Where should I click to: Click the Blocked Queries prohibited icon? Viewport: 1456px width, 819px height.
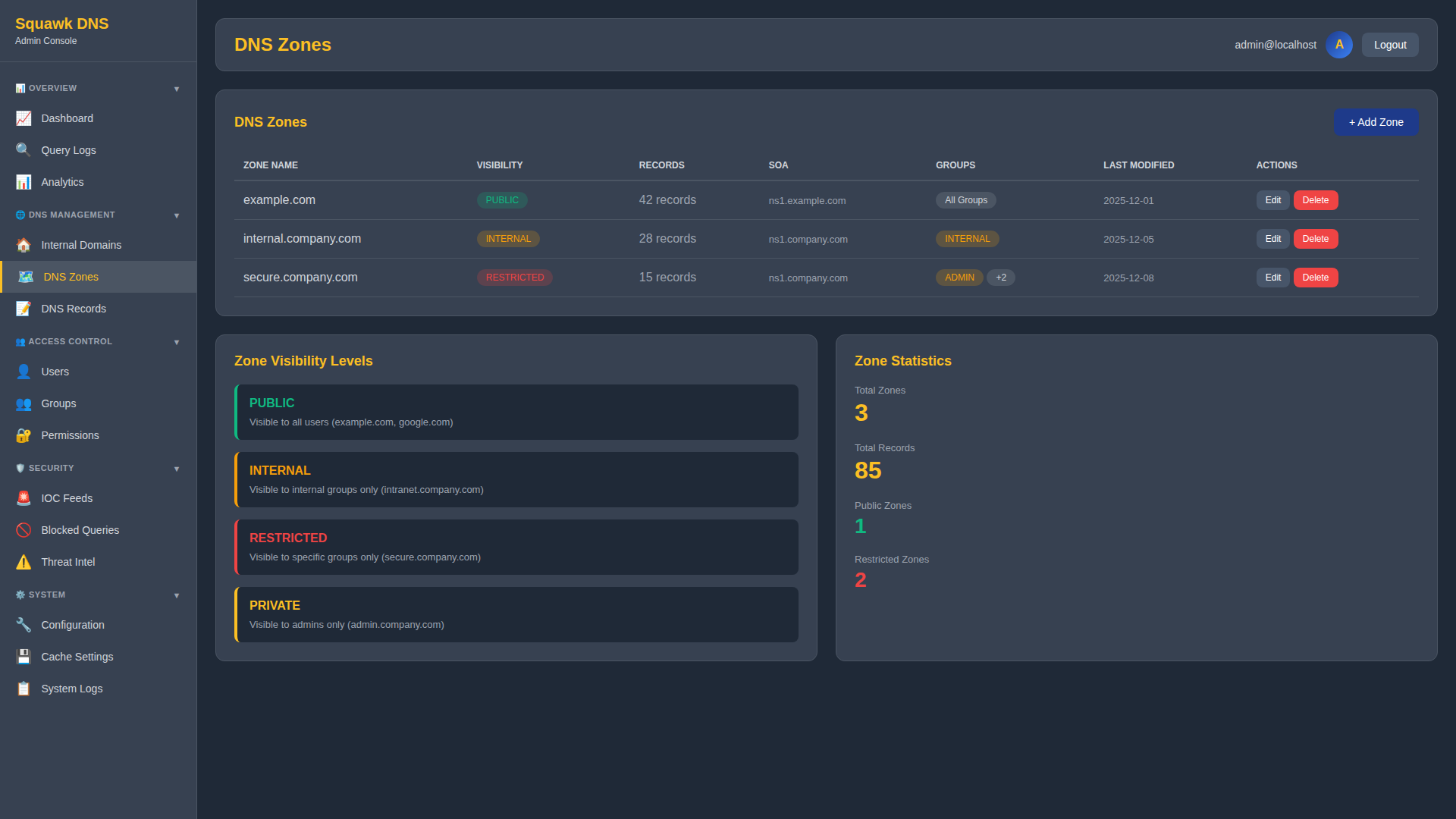tap(24, 530)
